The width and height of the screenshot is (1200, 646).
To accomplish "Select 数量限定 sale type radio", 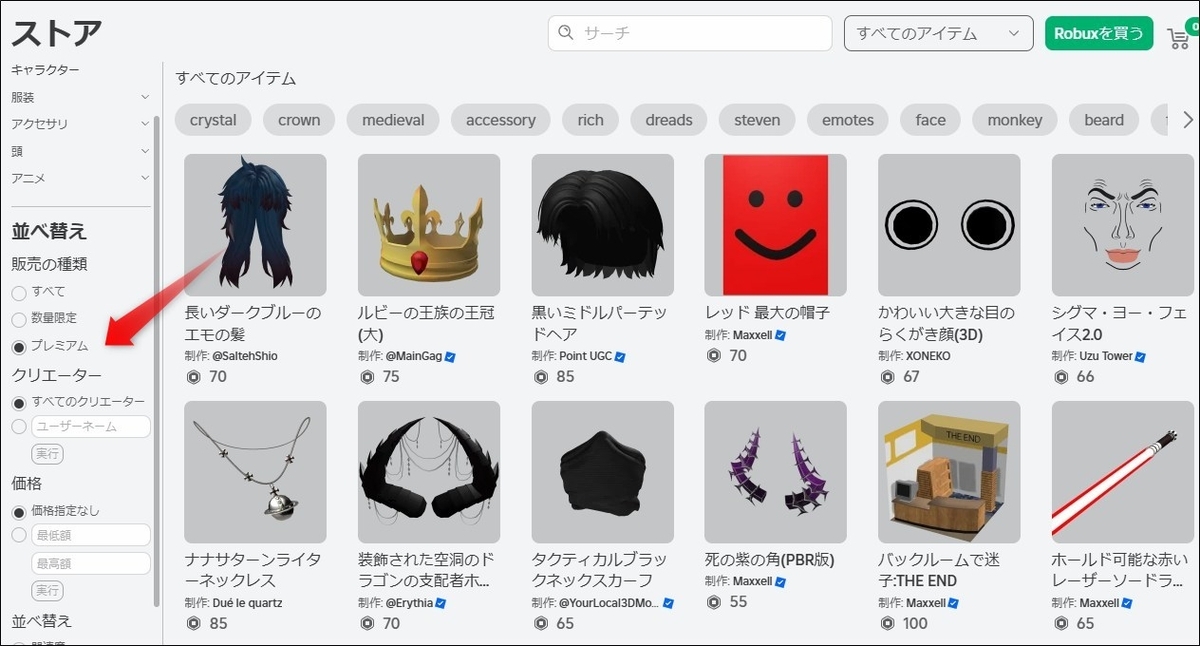I will [19, 320].
